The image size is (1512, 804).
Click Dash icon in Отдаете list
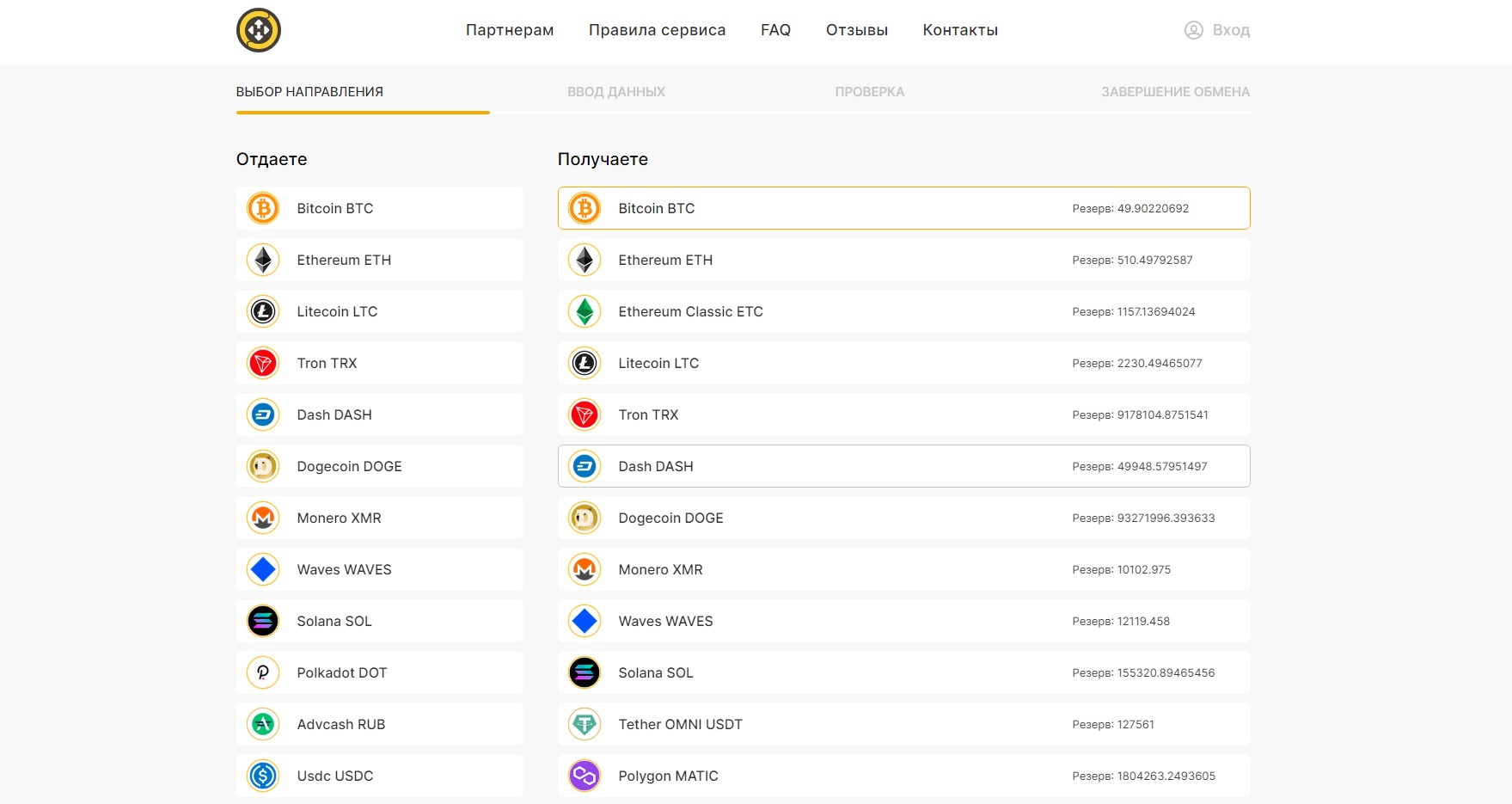263,414
